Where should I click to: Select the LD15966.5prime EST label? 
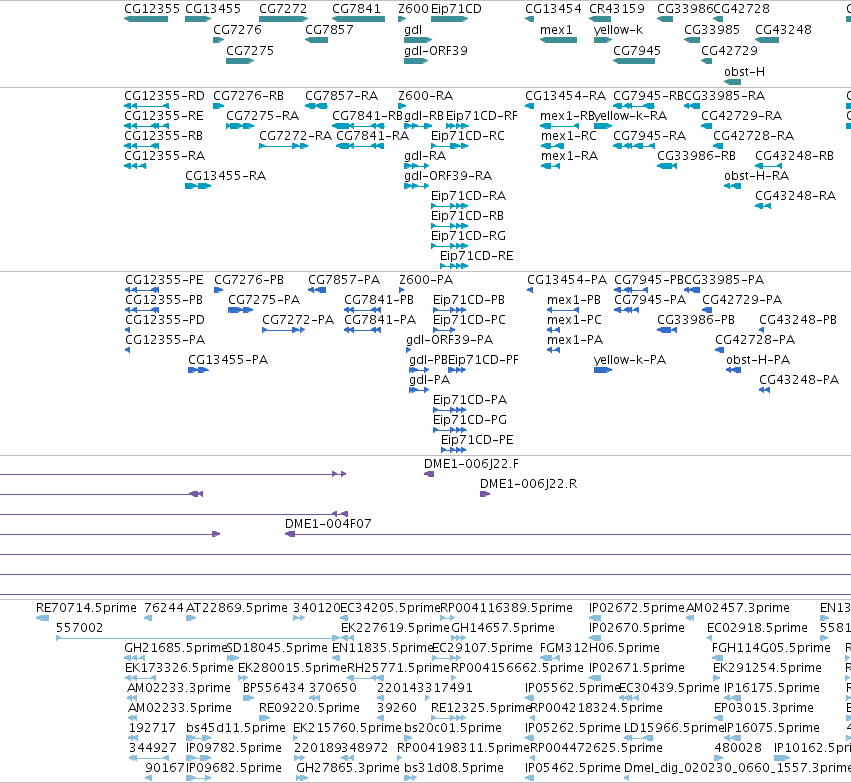[675, 728]
